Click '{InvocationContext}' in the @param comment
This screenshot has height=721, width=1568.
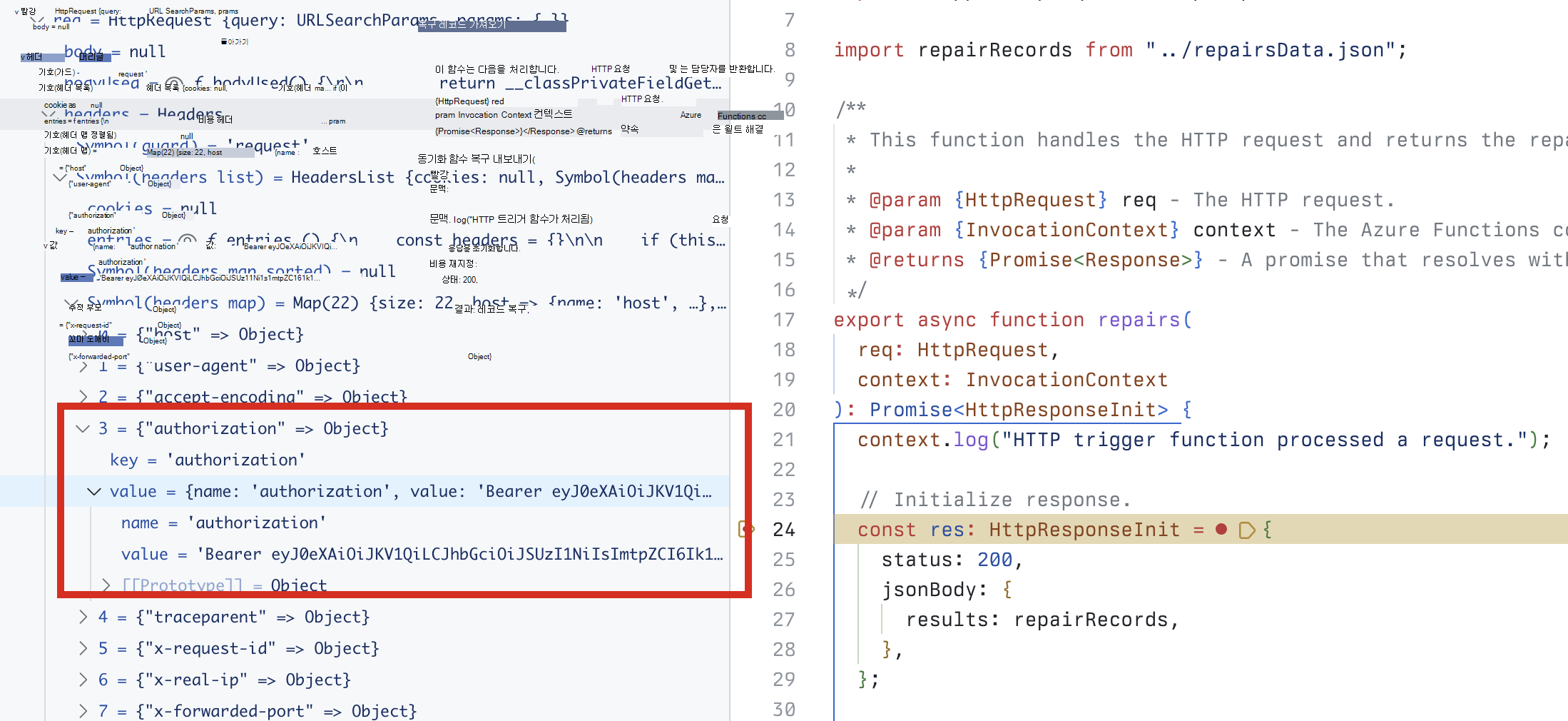coord(1066,230)
